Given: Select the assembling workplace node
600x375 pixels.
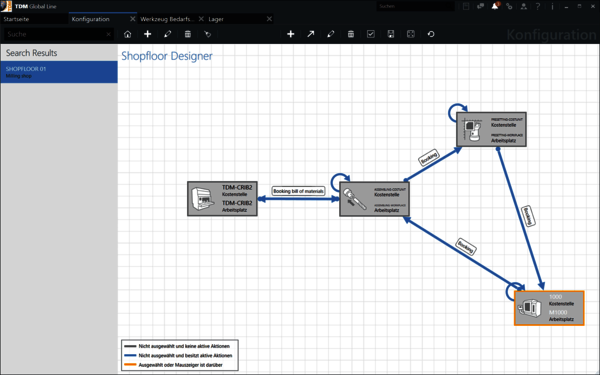Looking at the screenshot, I should coord(374,199).
